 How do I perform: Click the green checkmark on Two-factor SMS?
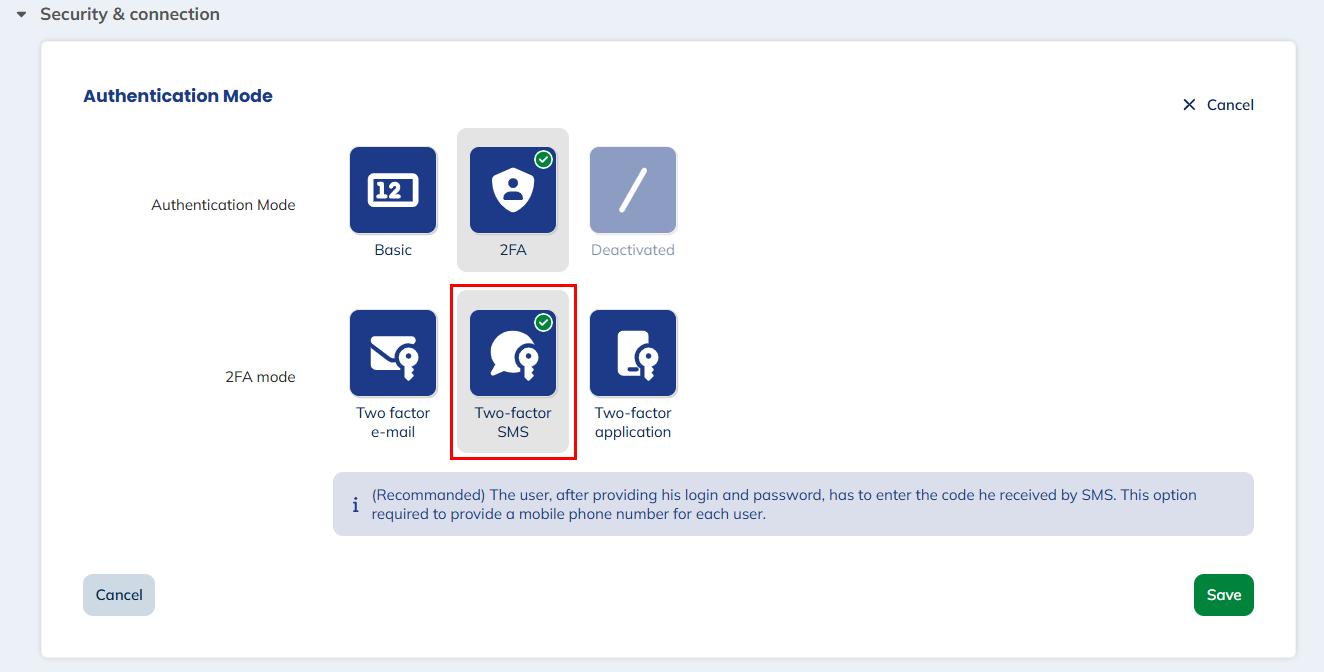(543, 322)
